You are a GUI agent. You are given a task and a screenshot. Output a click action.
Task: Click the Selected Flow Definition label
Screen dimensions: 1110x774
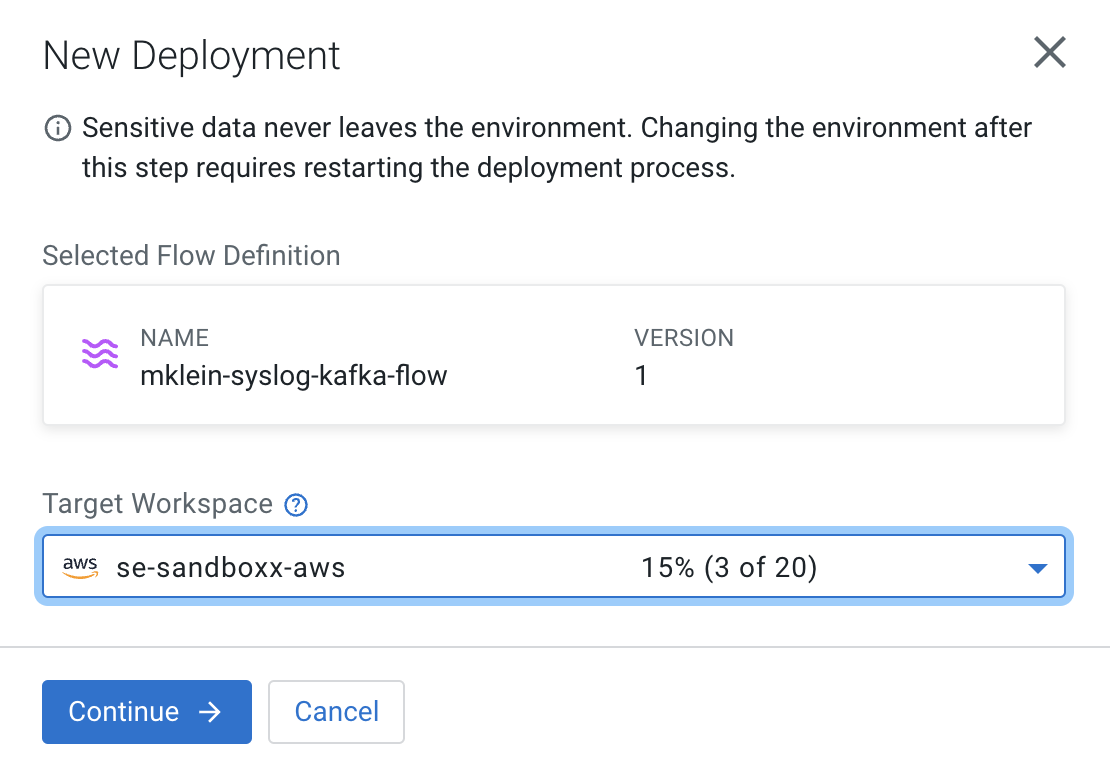(191, 256)
